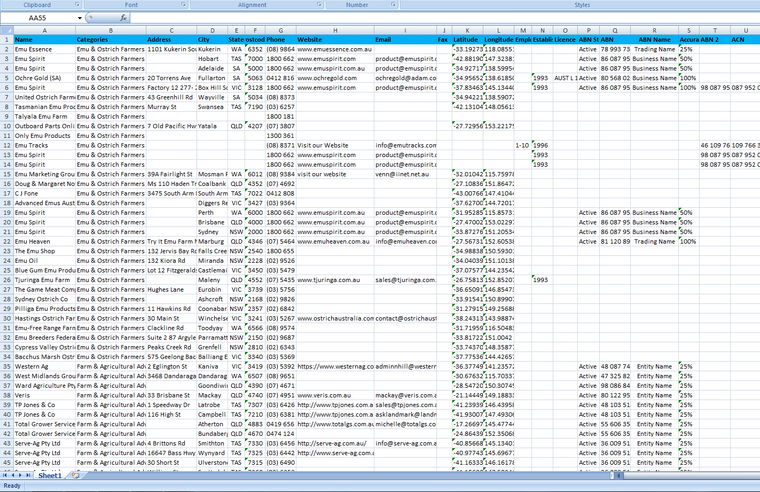Select column H header

coord(335,30)
